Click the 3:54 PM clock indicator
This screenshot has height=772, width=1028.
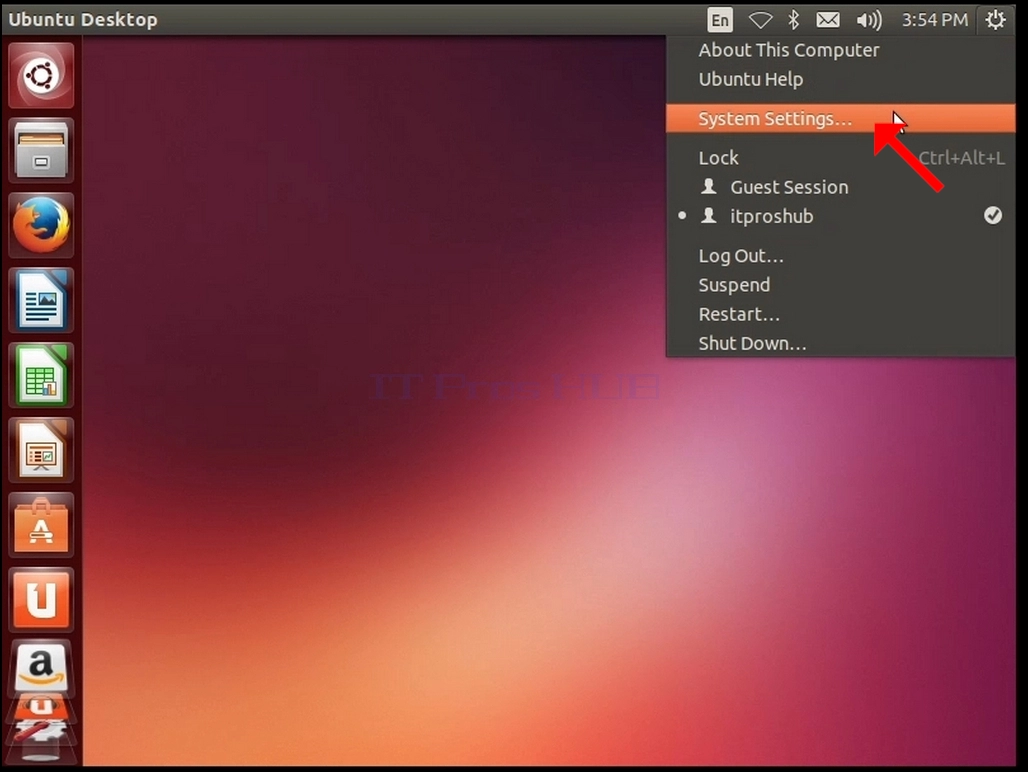coord(934,20)
